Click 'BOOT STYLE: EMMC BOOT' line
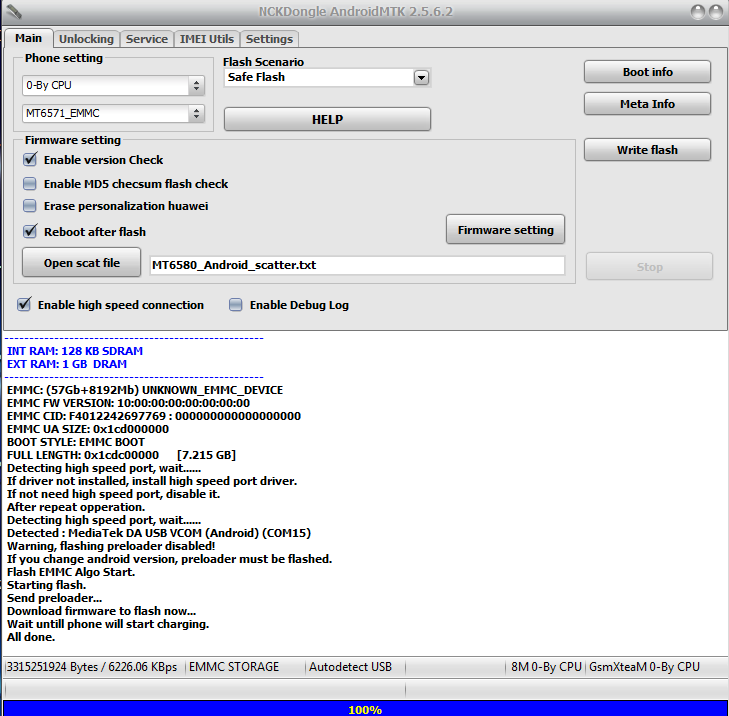 pos(76,442)
